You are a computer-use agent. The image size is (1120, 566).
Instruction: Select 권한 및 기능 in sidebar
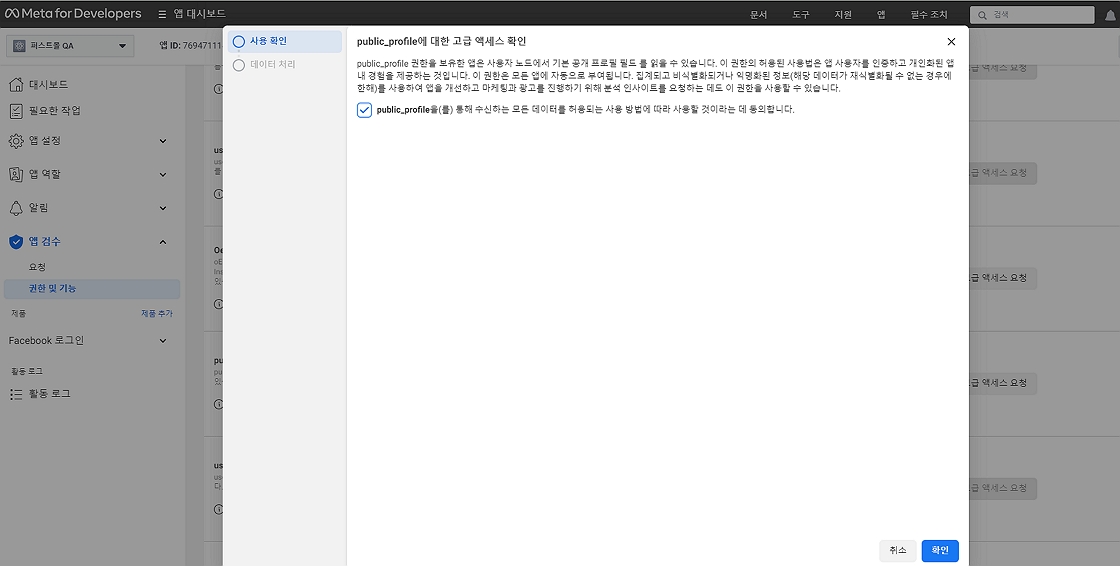click(92, 289)
